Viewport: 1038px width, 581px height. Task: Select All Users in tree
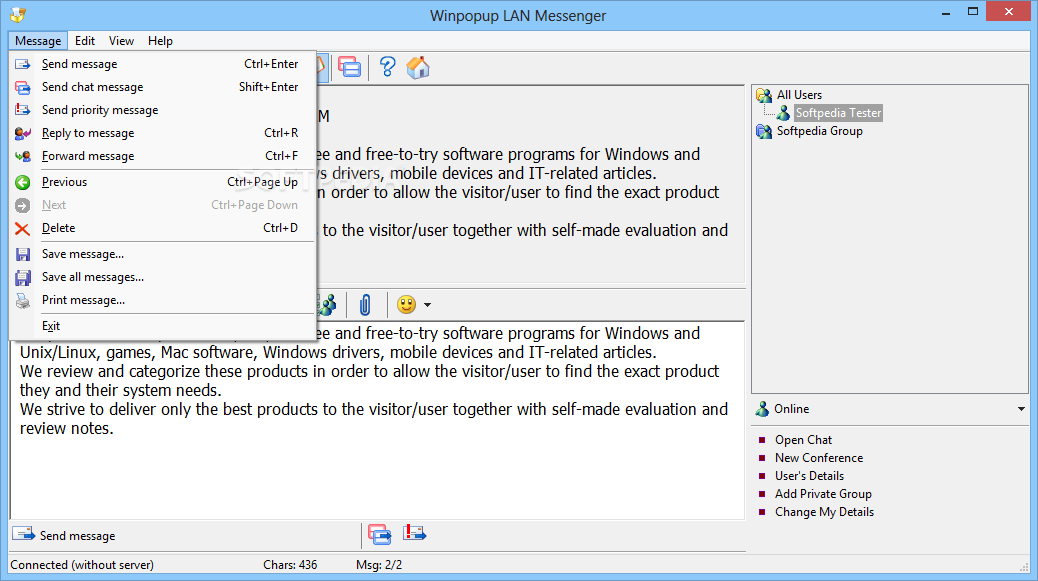click(799, 95)
